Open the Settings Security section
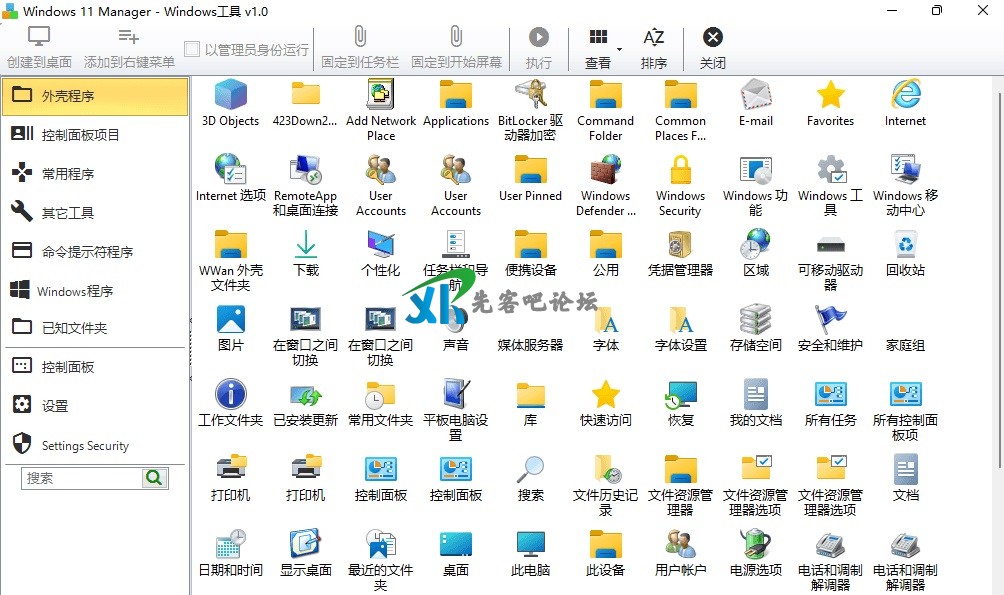The image size is (1004, 595). click(x=85, y=446)
